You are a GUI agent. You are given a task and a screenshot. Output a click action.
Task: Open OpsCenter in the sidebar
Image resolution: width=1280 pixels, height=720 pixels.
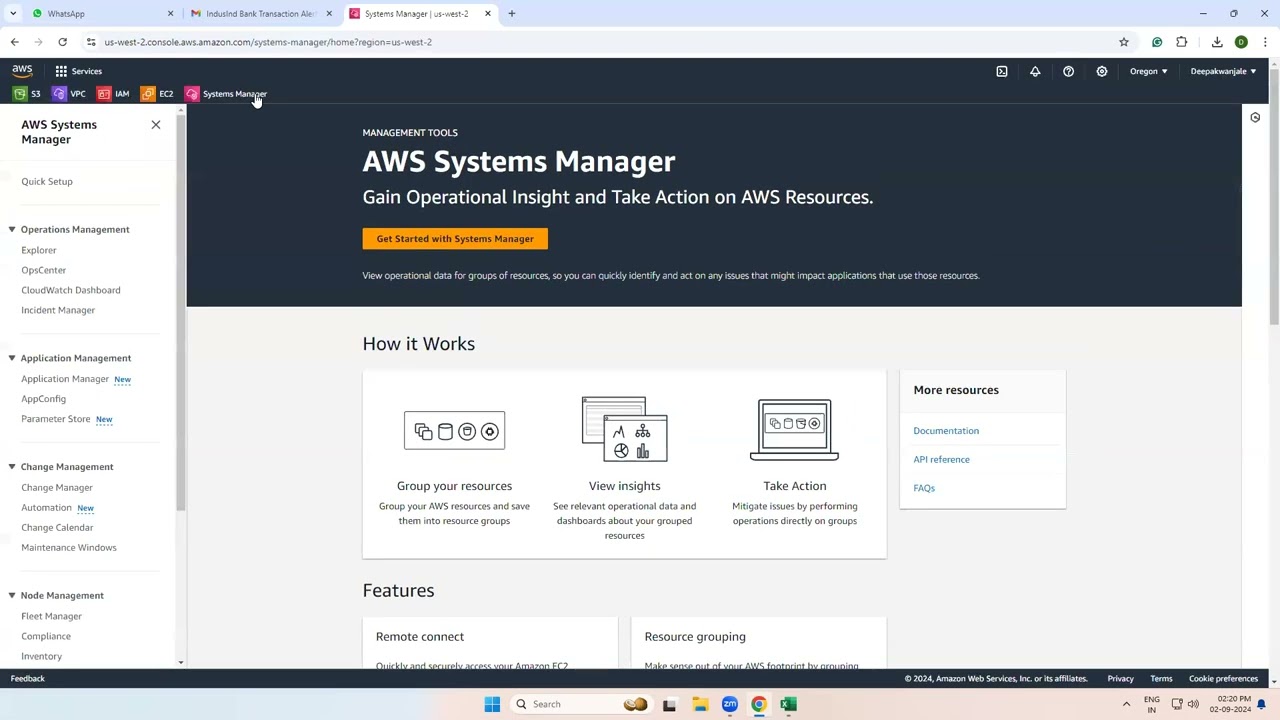pyautogui.click(x=43, y=270)
